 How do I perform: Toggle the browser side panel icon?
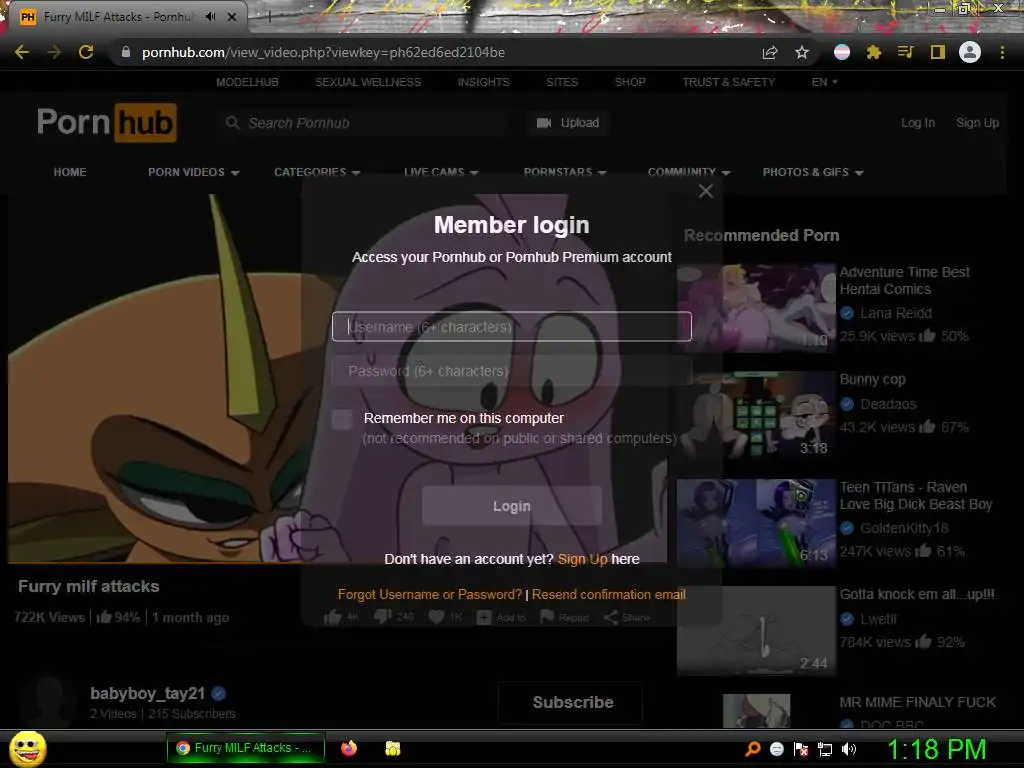pos(938,52)
